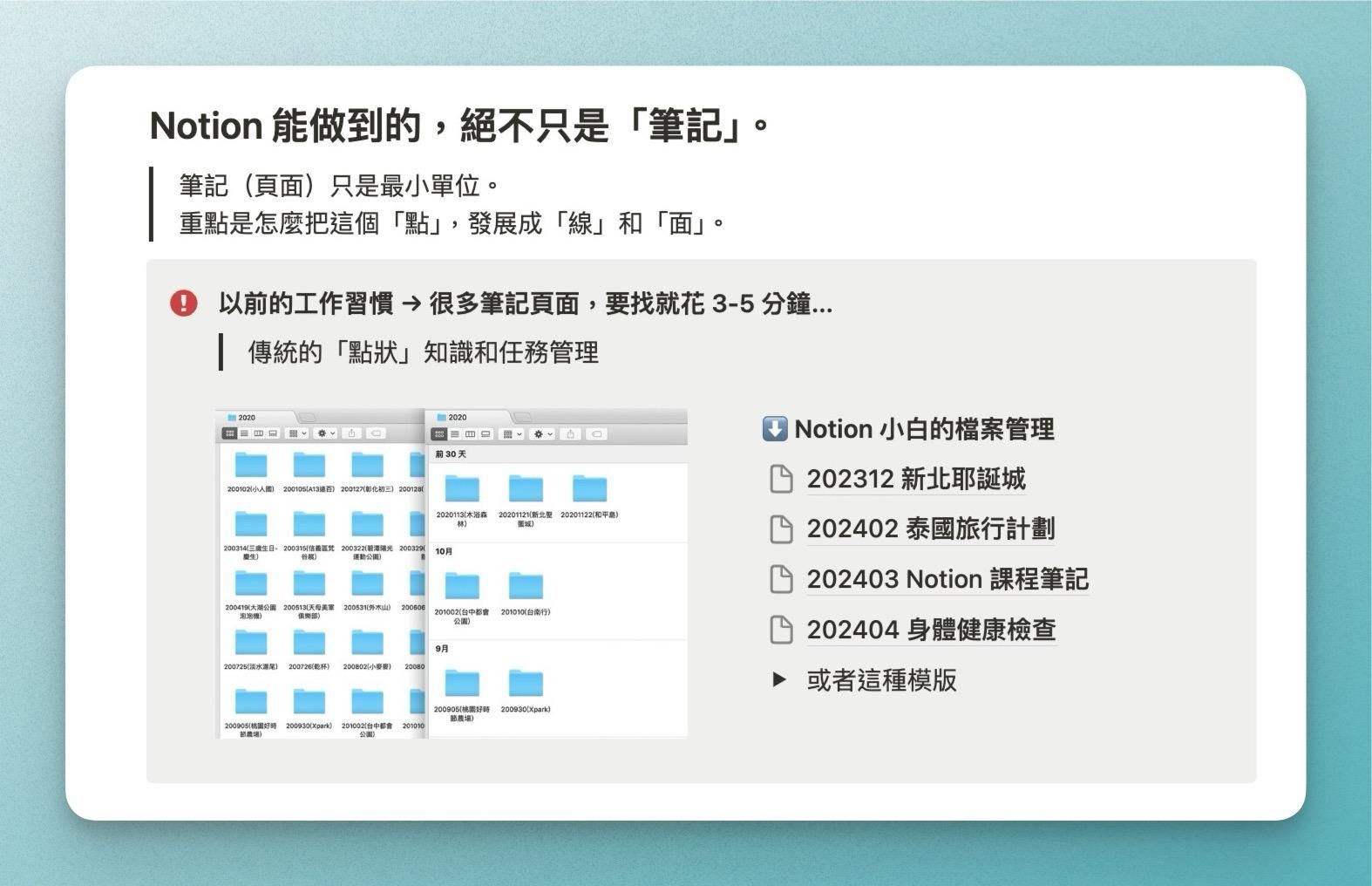
Task: Click the blue down-arrow emoji icon
Action: pos(774,429)
